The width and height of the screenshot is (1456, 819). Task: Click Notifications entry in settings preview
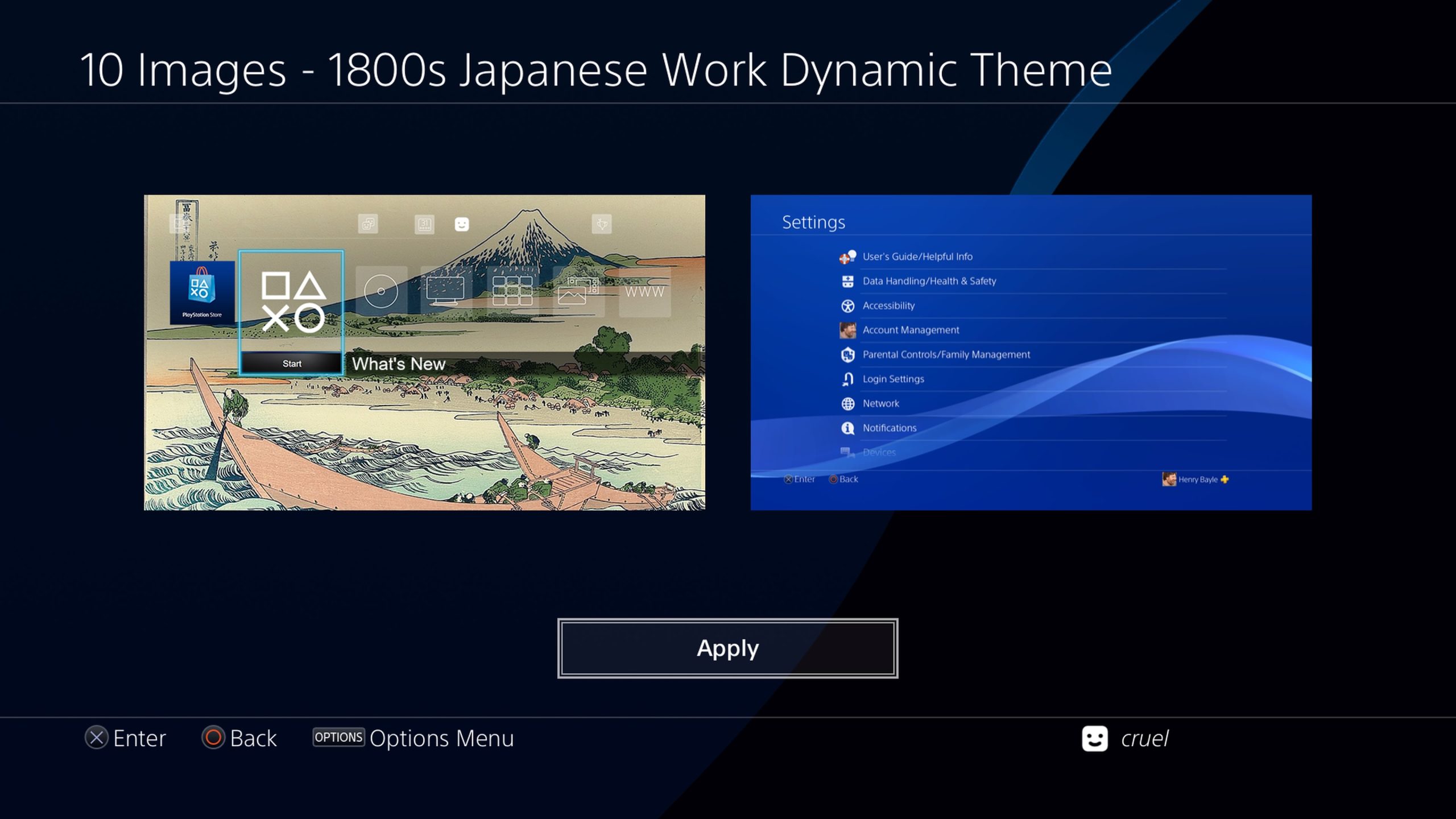(x=890, y=428)
